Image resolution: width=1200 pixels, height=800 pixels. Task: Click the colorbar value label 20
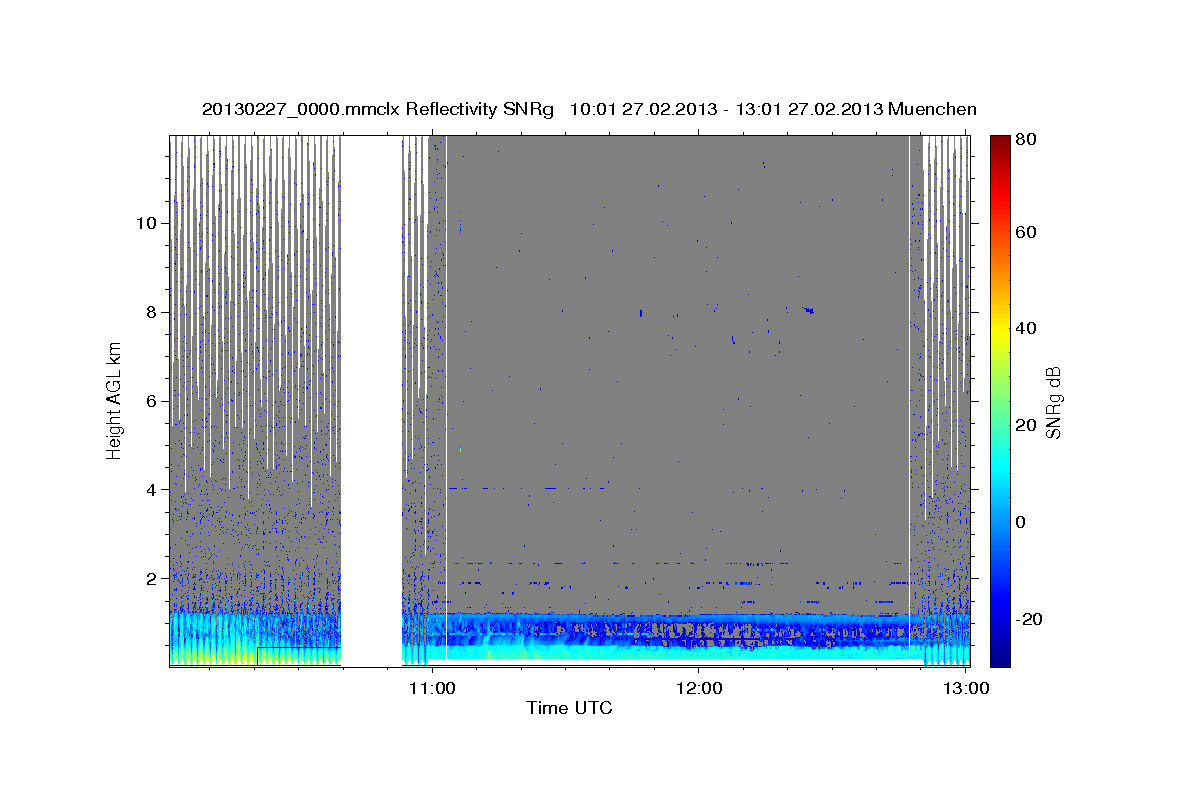point(1027,425)
